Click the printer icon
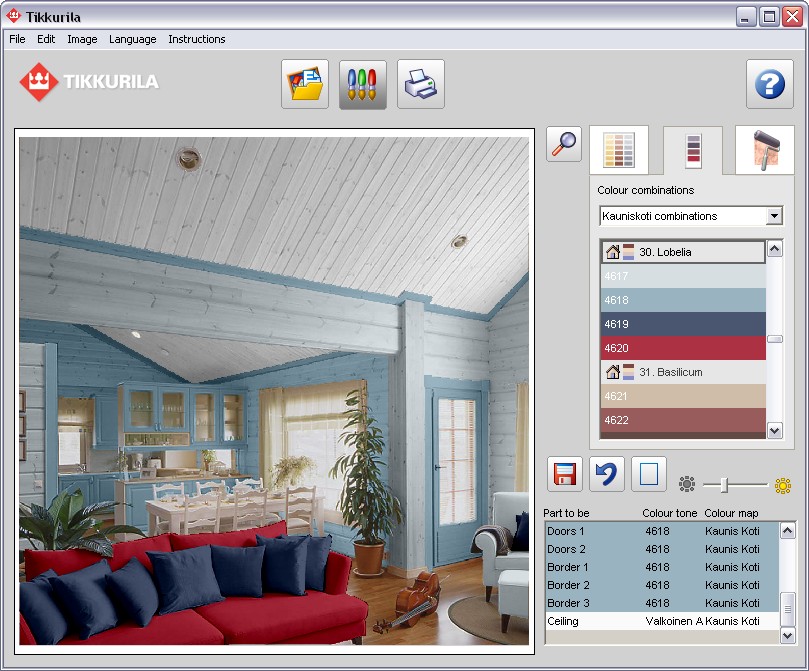 click(x=420, y=84)
